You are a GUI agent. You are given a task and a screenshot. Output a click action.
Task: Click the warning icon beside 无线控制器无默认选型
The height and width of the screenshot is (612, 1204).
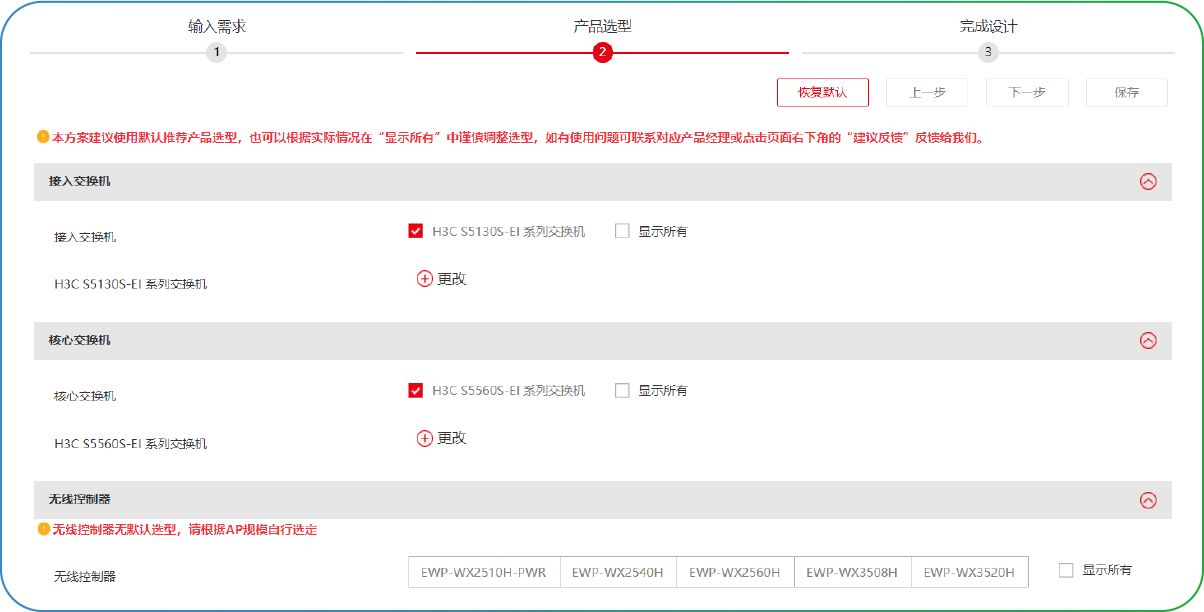tap(43, 529)
